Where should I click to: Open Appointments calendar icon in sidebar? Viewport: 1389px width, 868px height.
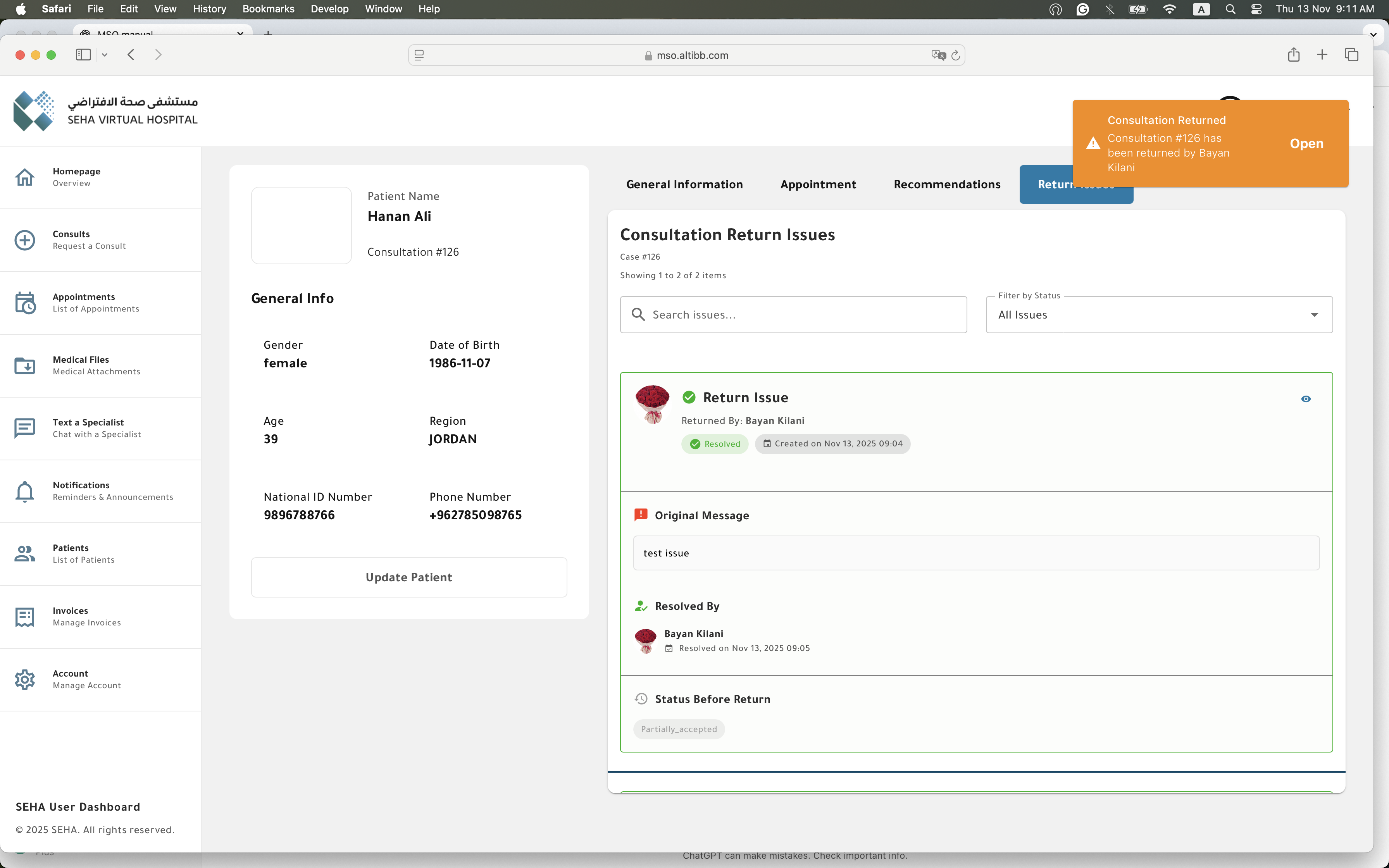[25, 303]
